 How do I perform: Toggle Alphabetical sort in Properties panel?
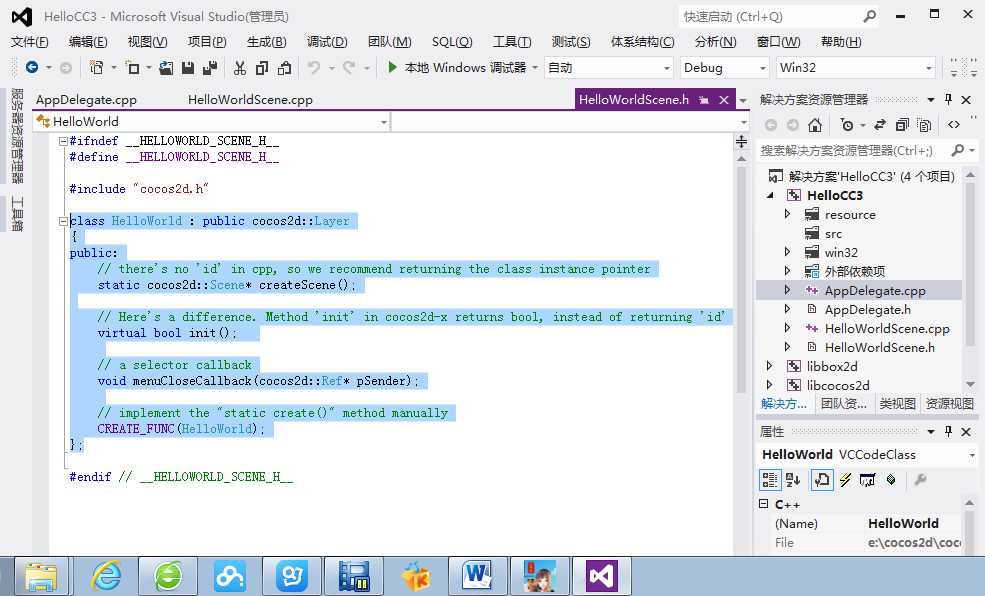(x=793, y=480)
